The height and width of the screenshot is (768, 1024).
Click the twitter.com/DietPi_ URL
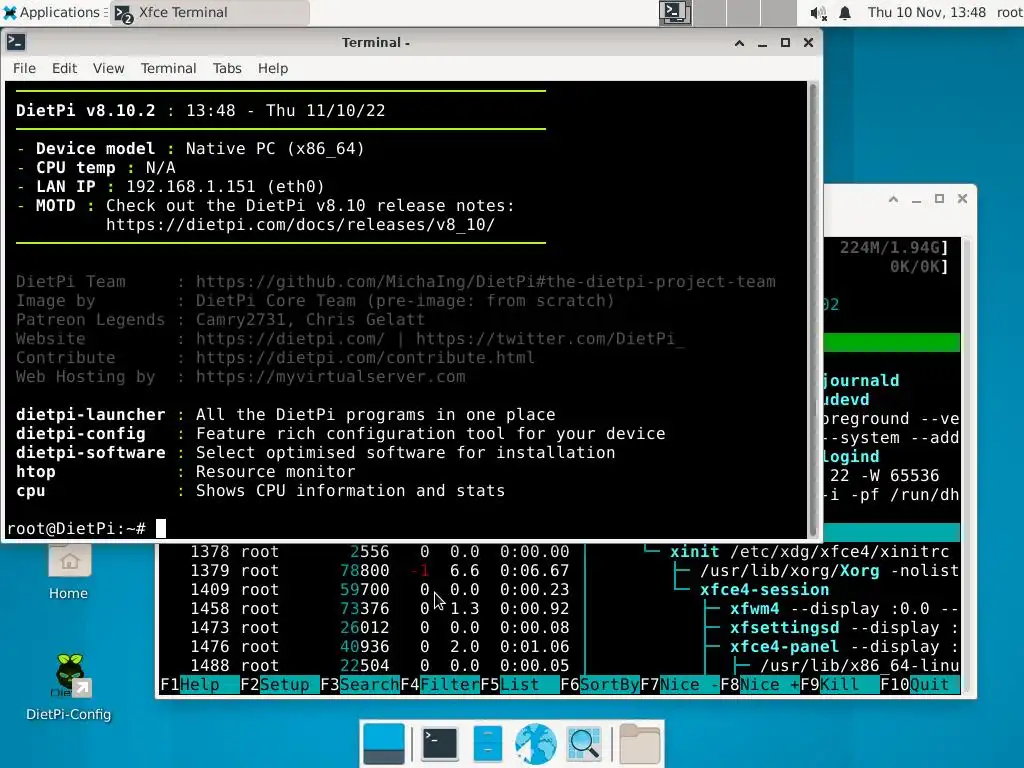coord(550,338)
